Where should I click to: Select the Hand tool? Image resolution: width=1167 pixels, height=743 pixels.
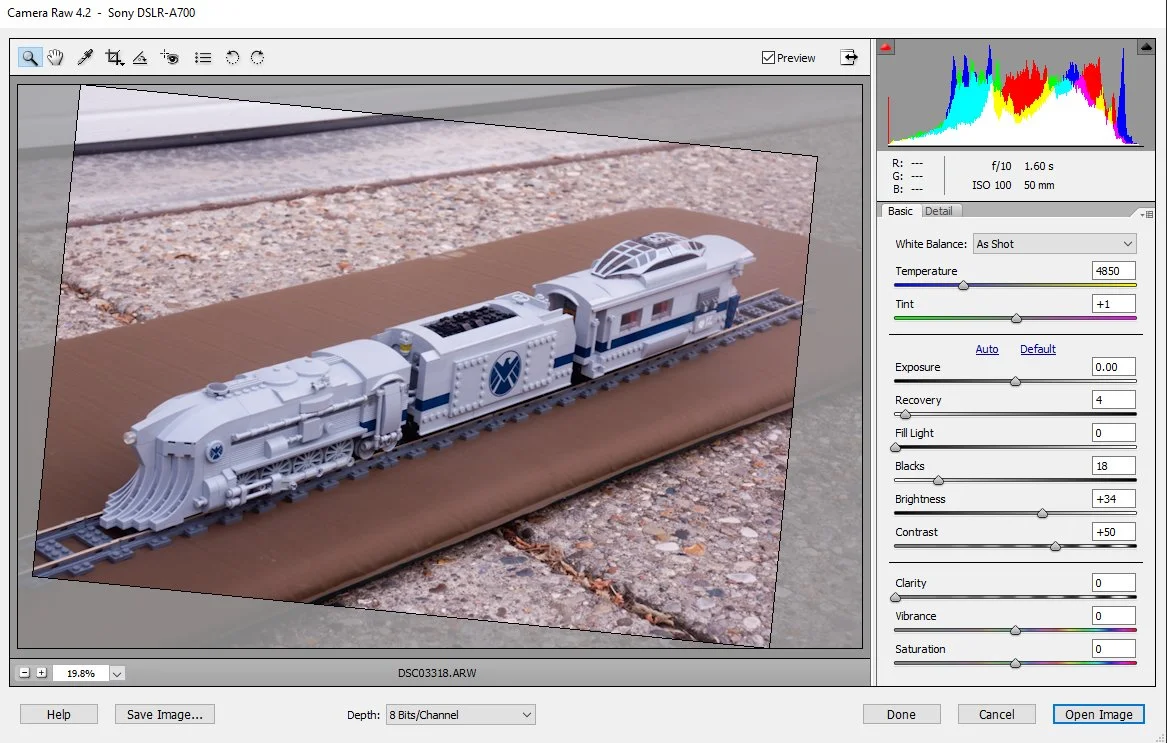pyautogui.click(x=55, y=57)
